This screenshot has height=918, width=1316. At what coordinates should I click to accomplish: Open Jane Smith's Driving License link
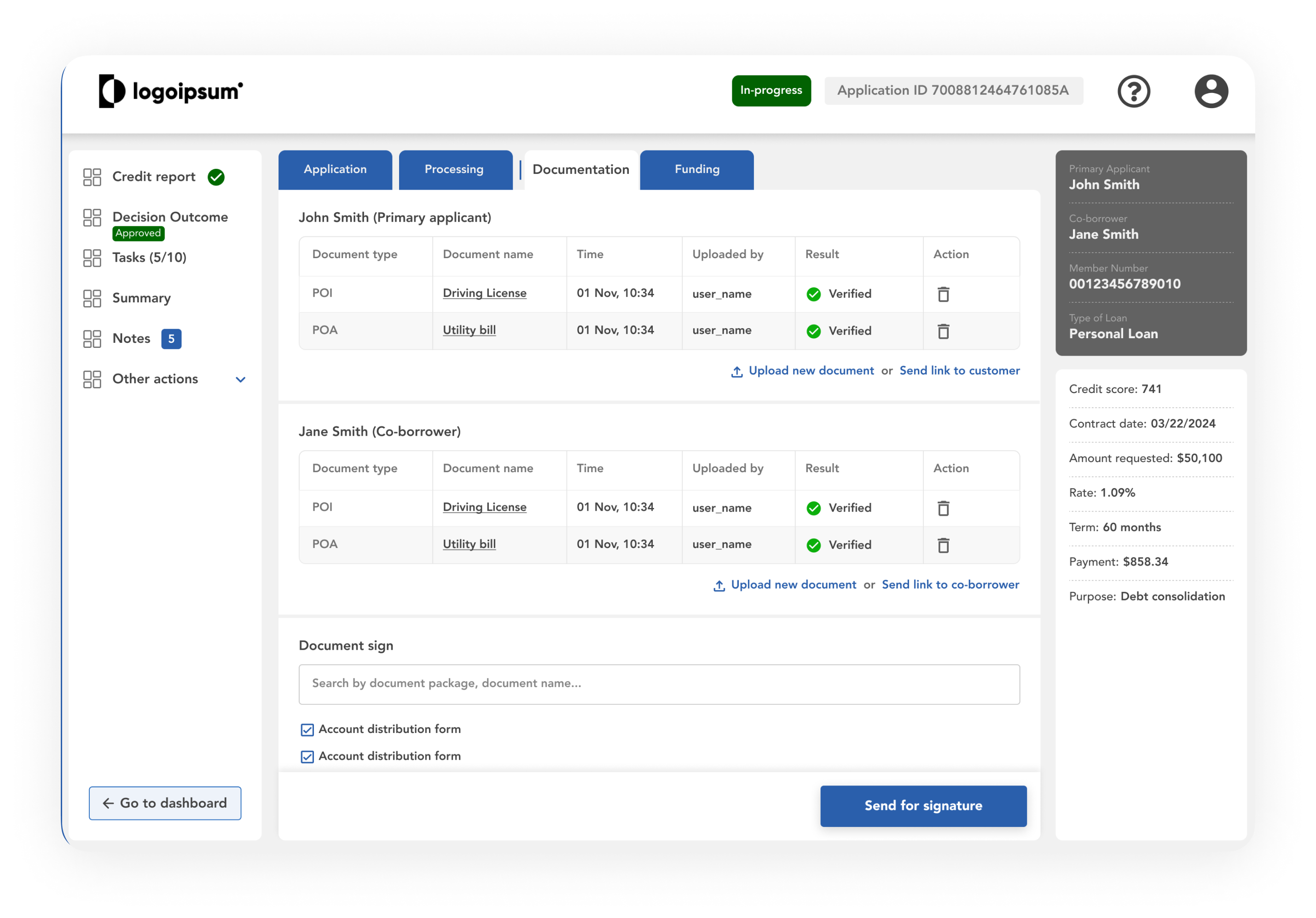pyautogui.click(x=484, y=507)
